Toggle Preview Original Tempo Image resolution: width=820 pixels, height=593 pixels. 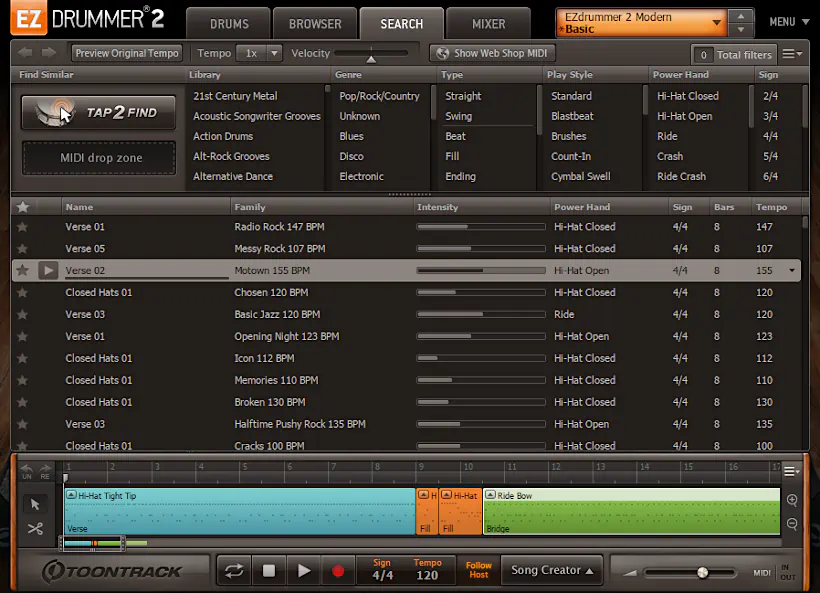pyautogui.click(x=127, y=53)
